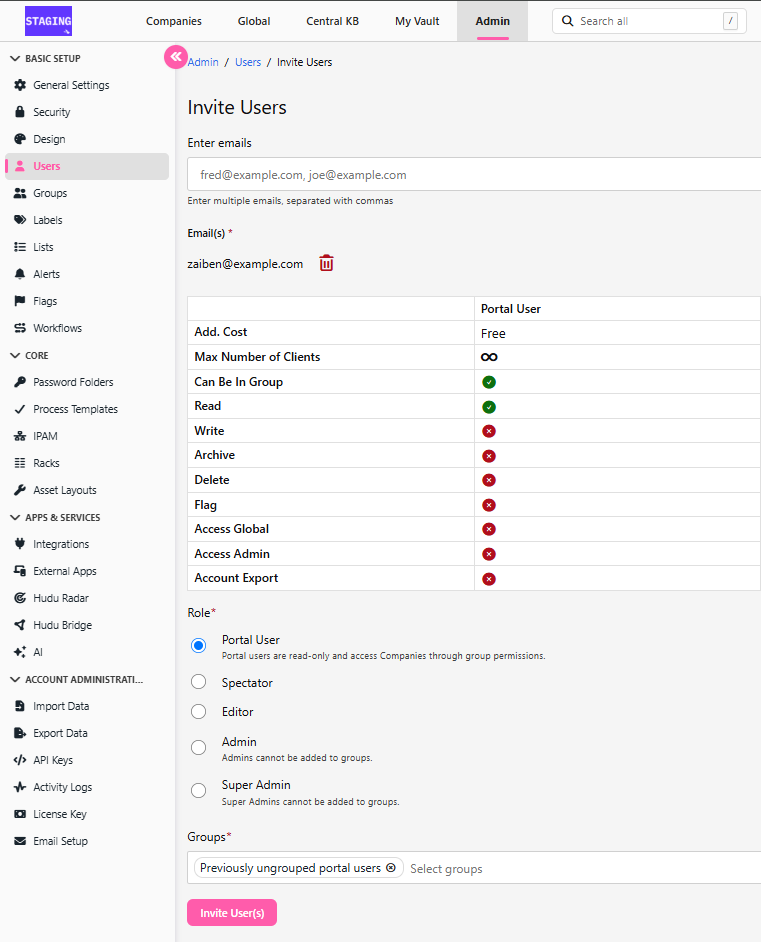Click the AI sparkle icon
761x942 pixels.
[20, 652]
